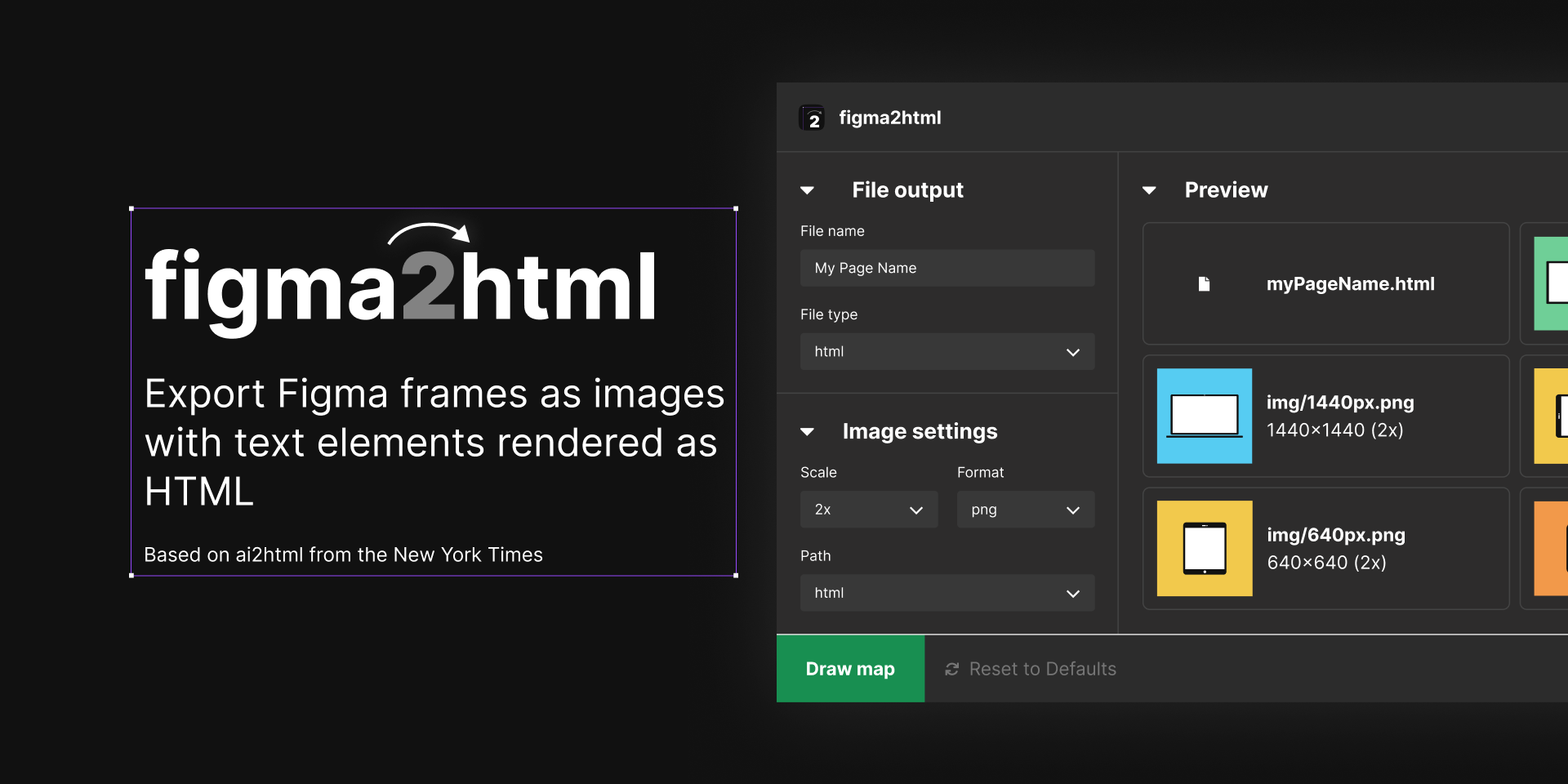This screenshot has height=784, width=1568.
Task: Collapse the Preview section
Action: tap(1149, 190)
